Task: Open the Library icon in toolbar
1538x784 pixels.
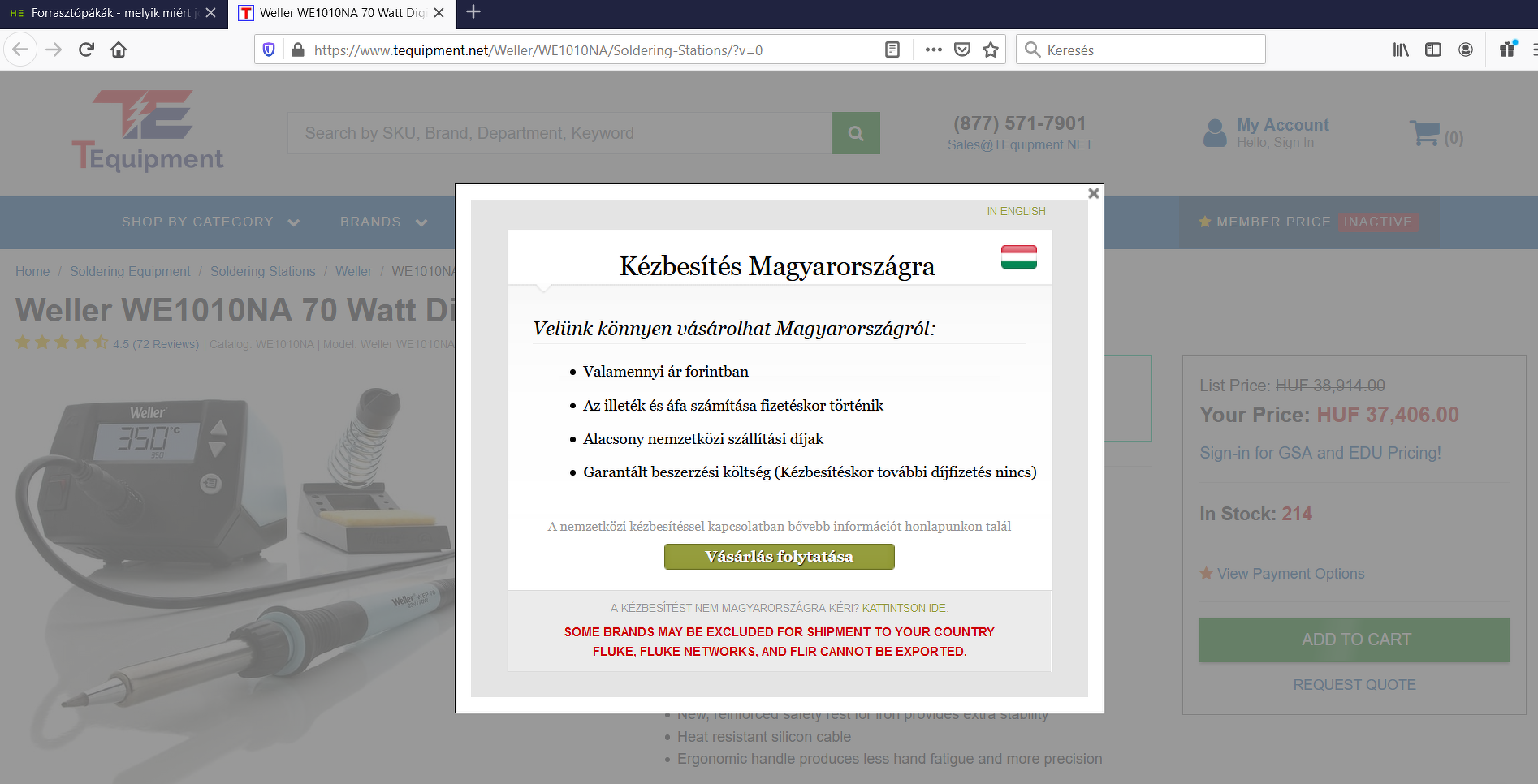Action: (x=1401, y=50)
